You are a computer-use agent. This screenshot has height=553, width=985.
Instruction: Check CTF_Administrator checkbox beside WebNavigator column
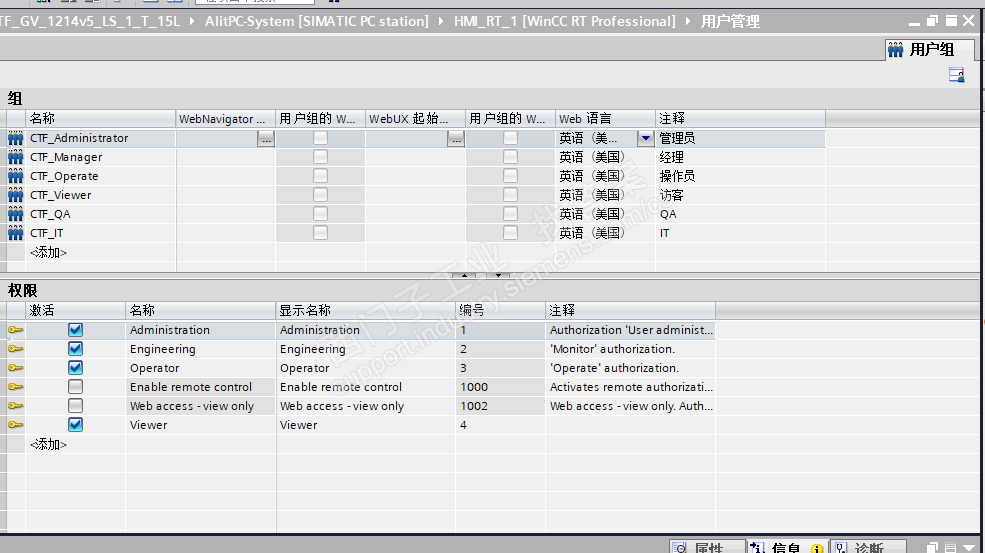320,138
